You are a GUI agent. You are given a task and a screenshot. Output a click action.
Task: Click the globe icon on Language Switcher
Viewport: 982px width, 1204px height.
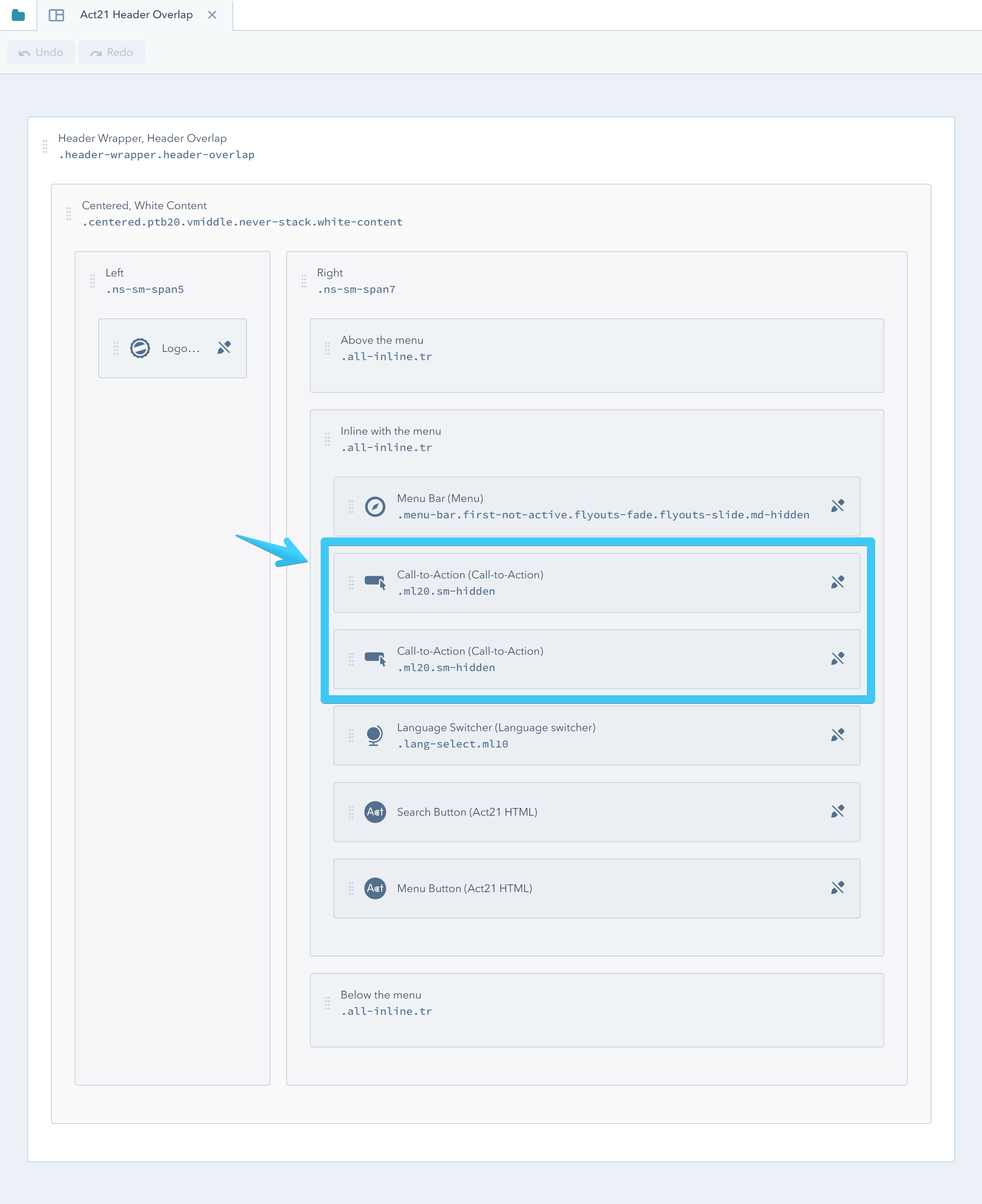coord(374,736)
